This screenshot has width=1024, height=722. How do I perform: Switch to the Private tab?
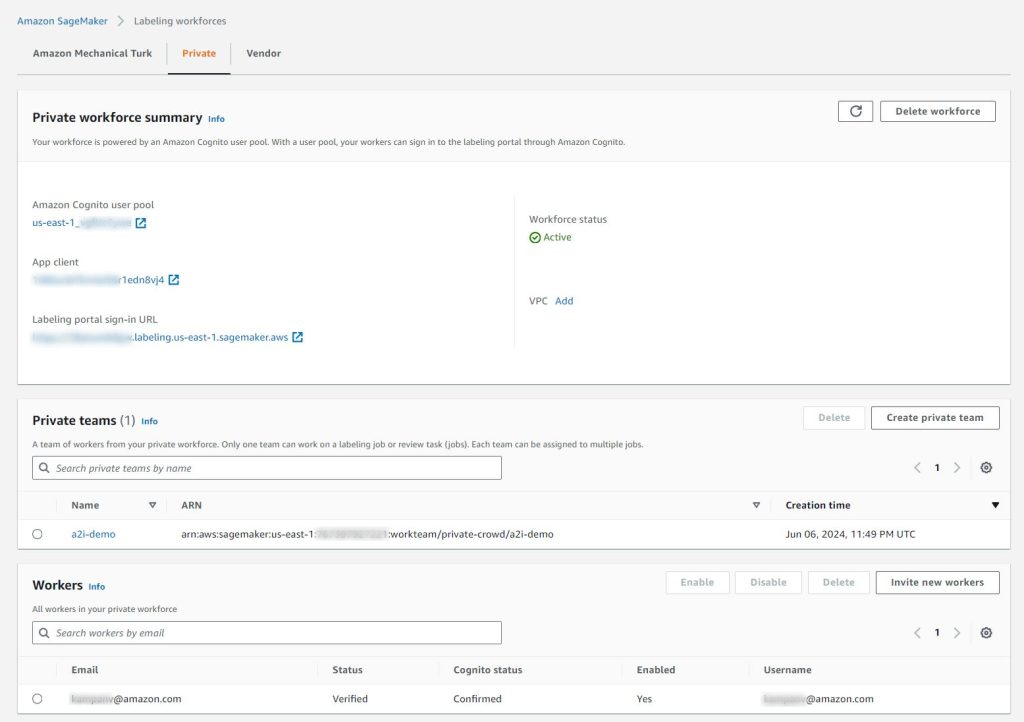[x=199, y=54]
